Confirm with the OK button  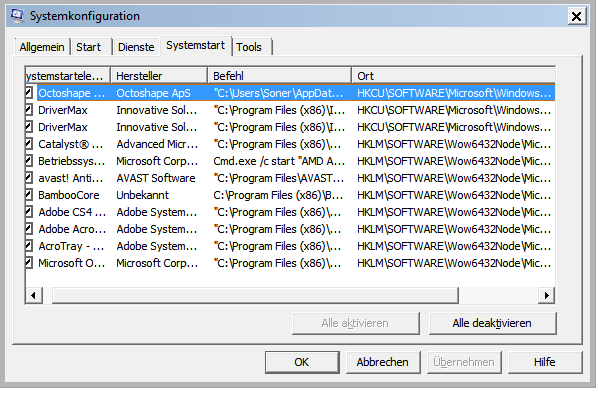(x=302, y=362)
